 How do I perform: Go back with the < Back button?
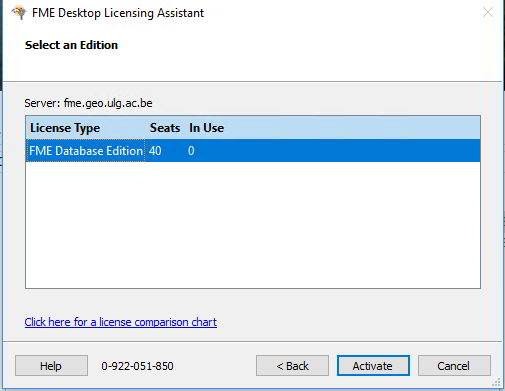(x=292, y=366)
